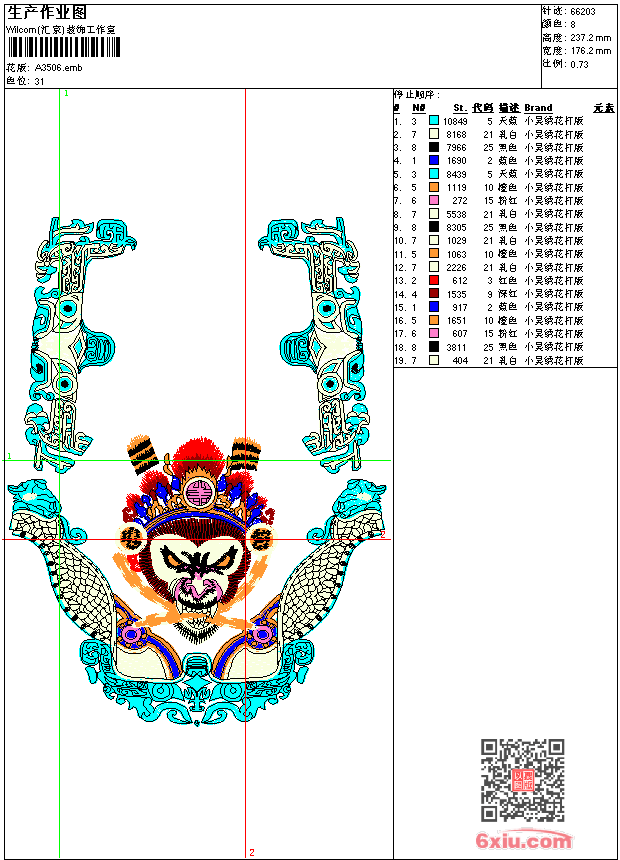This screenshot has width=620, height=860.
Task: Select the cream swatch beside 8168 stitches
Action: (x=434, y=133)
